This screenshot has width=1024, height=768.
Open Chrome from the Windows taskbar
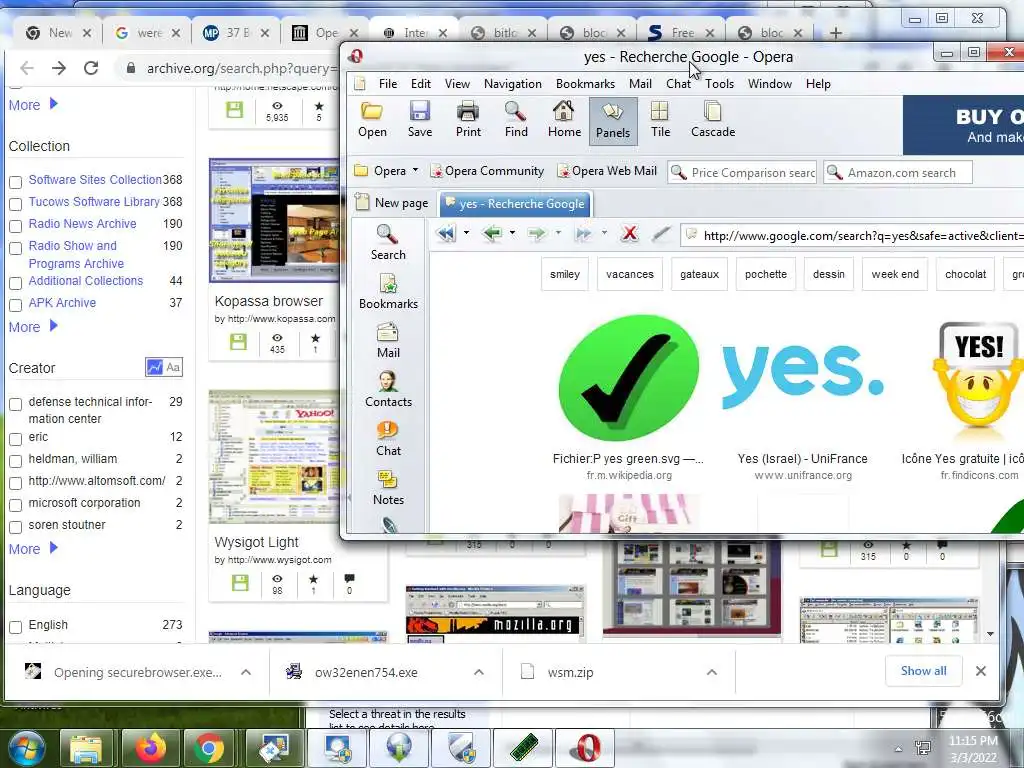pyautogui.click(x=208, y=748)
